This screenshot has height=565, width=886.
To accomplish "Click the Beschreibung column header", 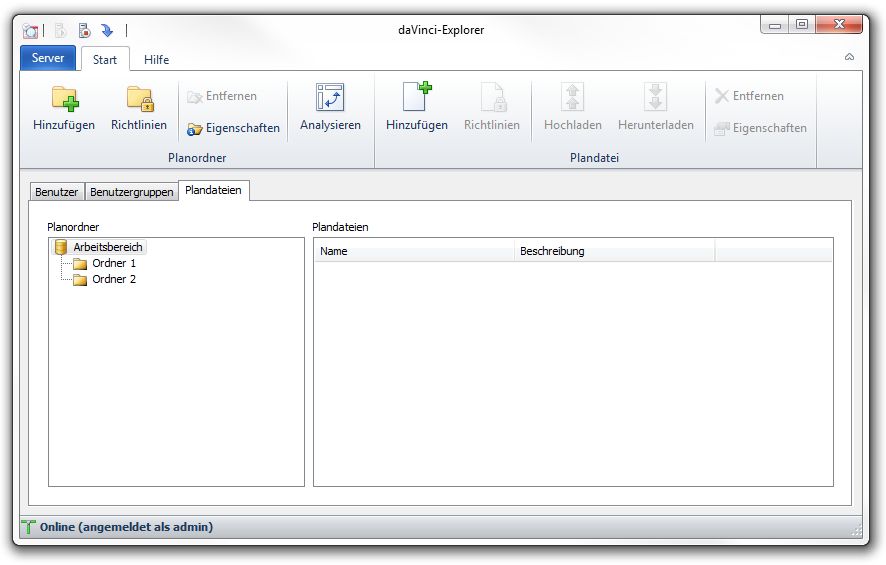I will click(614, 251).
